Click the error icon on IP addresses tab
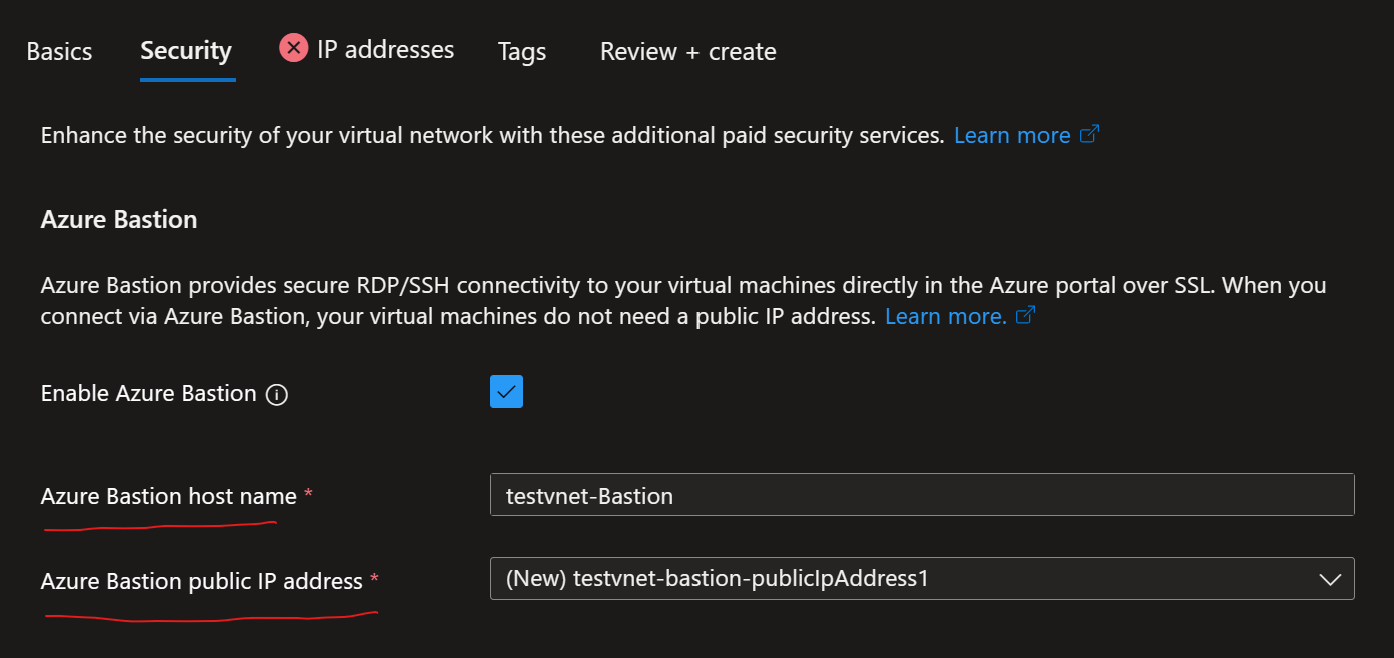1394x658 pixels. coord(291,47)
